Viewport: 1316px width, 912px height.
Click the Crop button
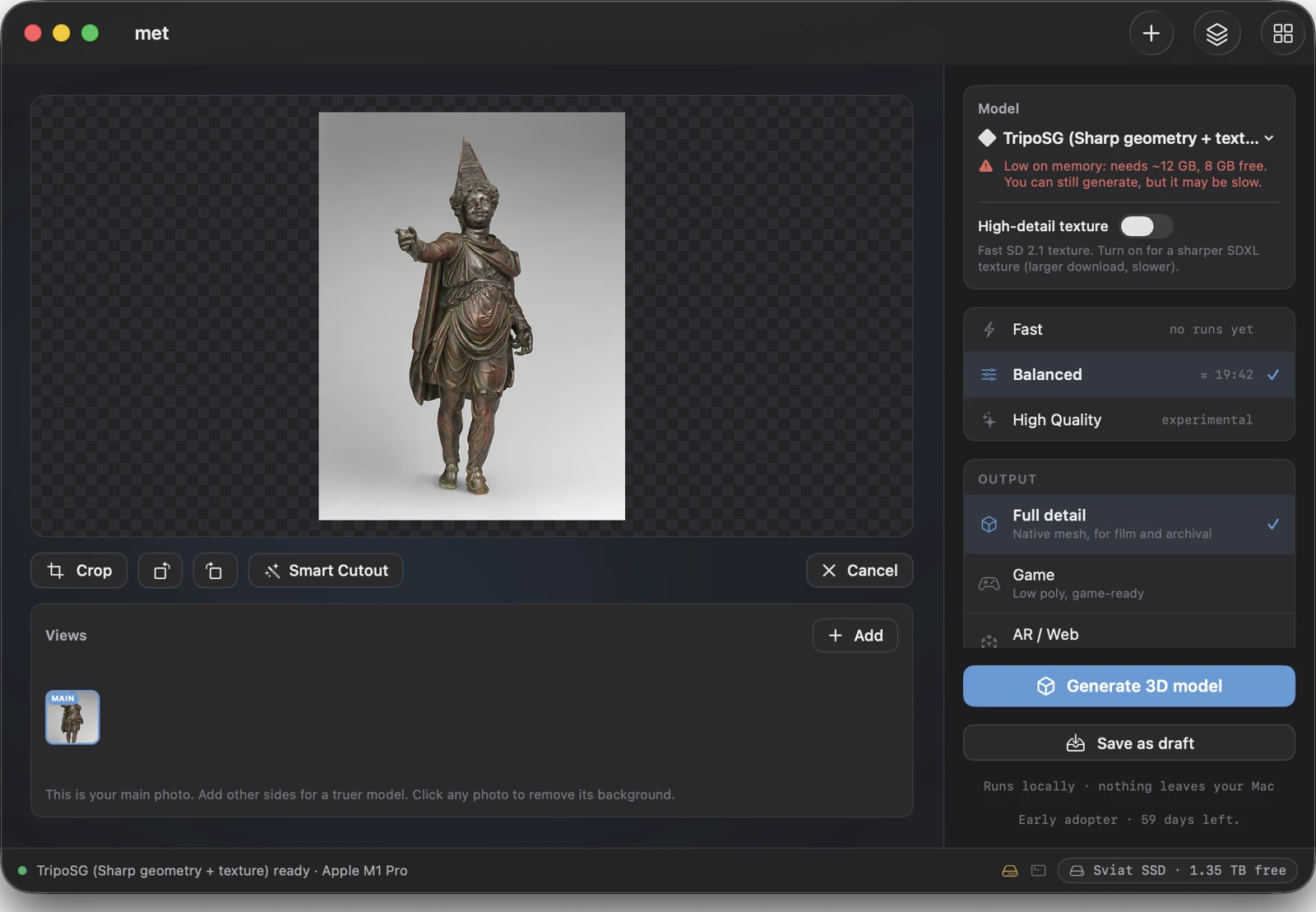(x=79, y=571)
